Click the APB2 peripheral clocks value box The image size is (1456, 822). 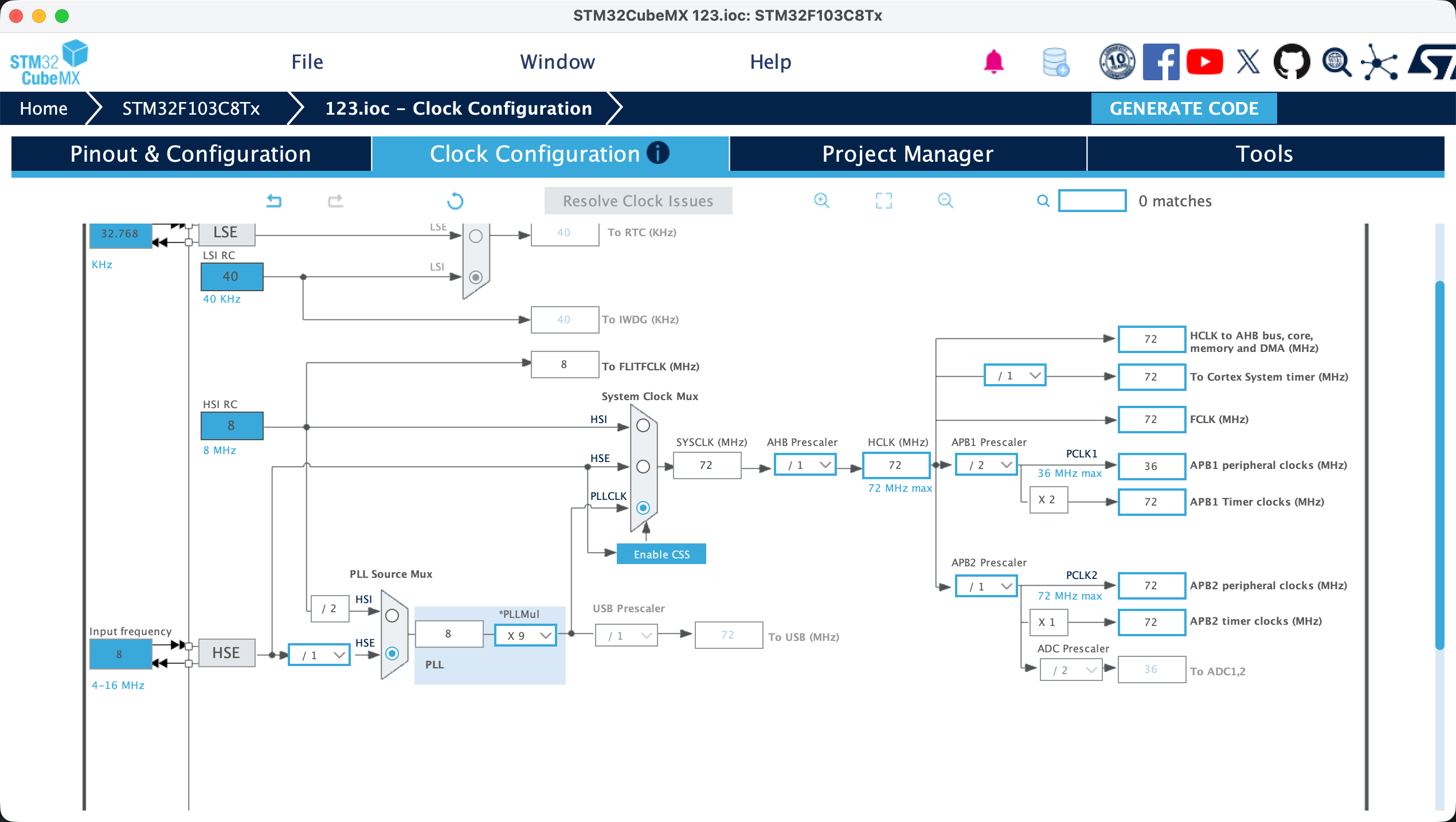[x=1152, y=585]
